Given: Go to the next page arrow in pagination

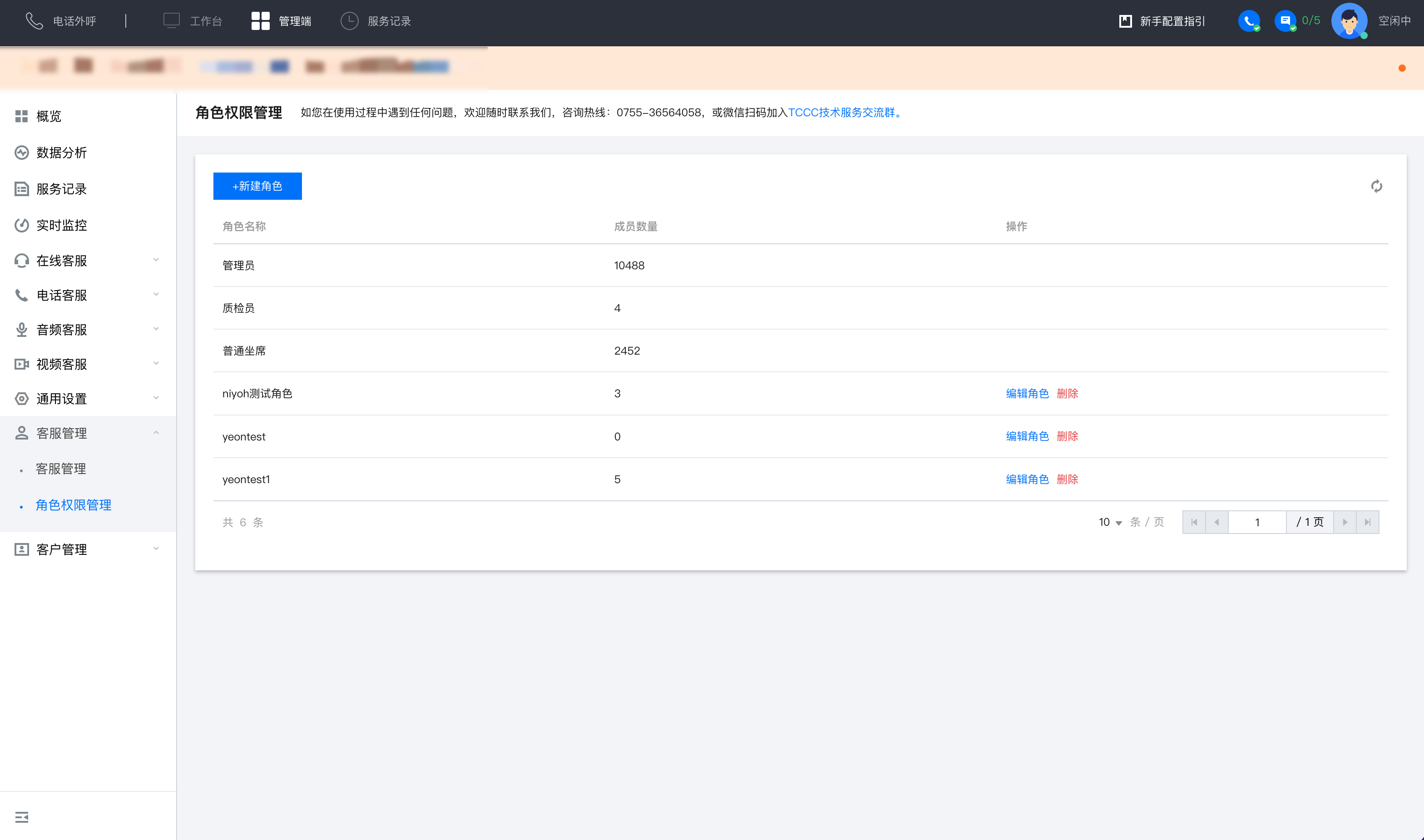Looking at the screenshot, I should 1345,522.
